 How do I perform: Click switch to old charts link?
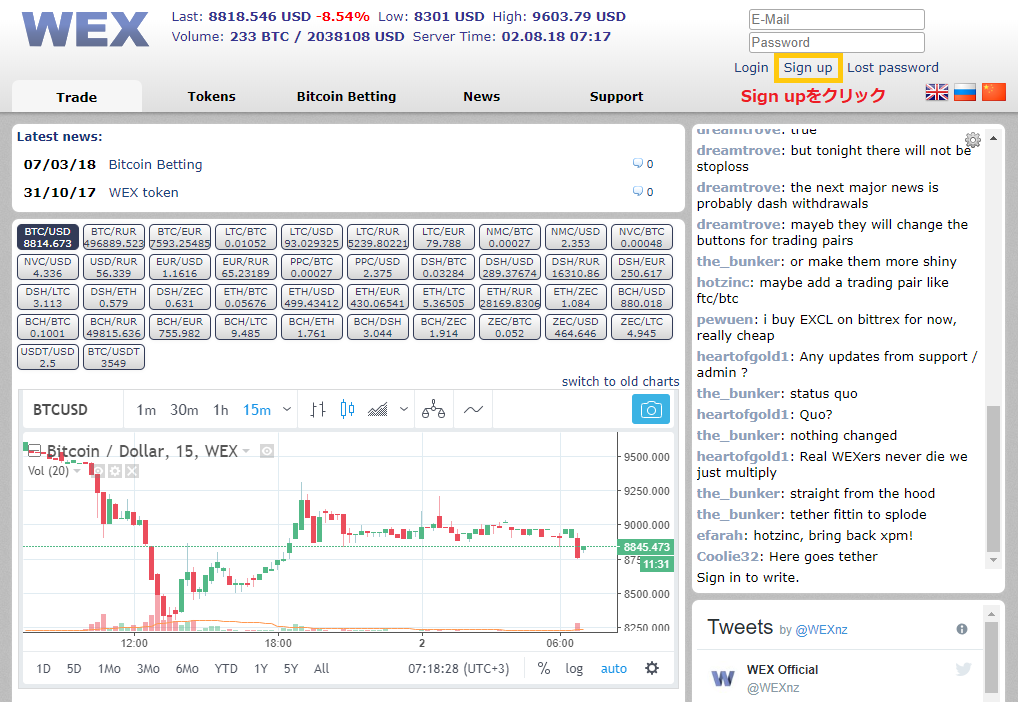(x=621, y=381)
